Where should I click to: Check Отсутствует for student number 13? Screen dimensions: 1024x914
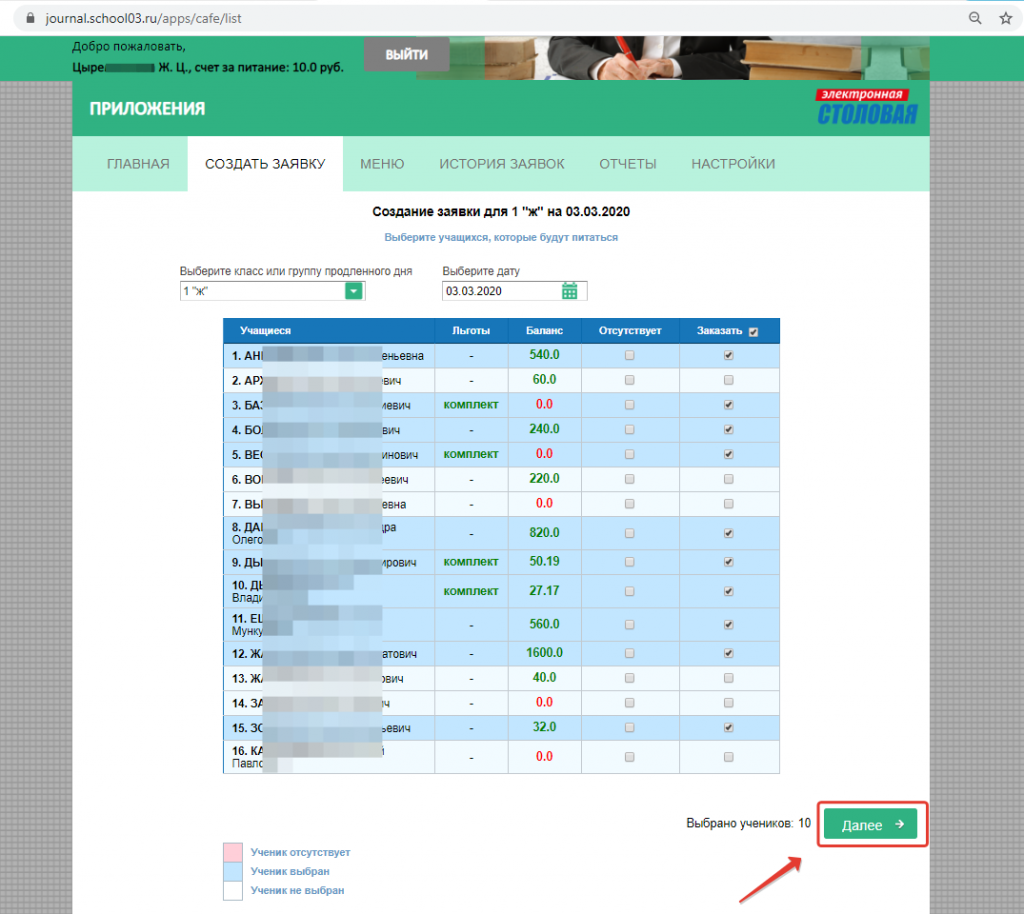(629, 677)
